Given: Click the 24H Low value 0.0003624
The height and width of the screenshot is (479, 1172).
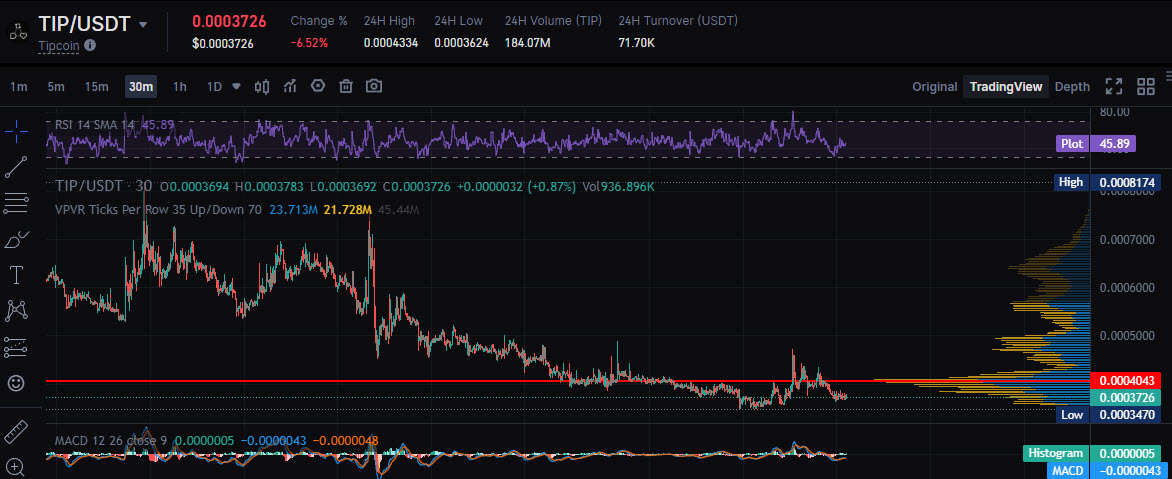Looking at the screenshot, I should click(x=461, y=43).
